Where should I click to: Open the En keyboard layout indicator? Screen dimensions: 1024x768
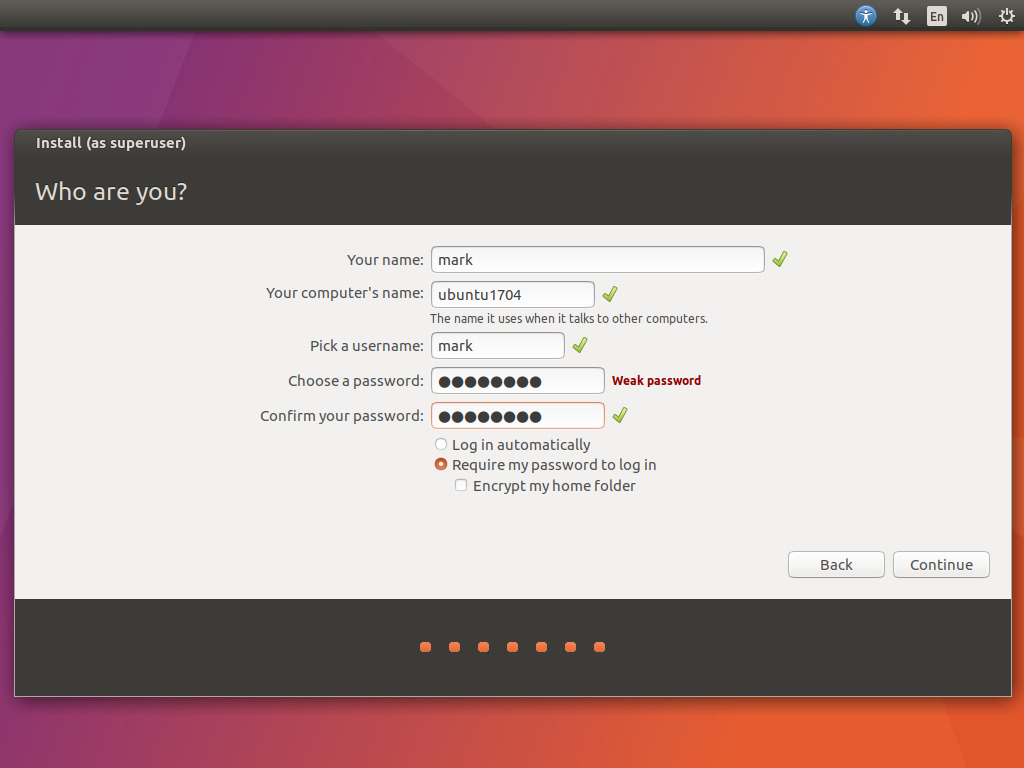pyautogui.click(x=936, y=16)
